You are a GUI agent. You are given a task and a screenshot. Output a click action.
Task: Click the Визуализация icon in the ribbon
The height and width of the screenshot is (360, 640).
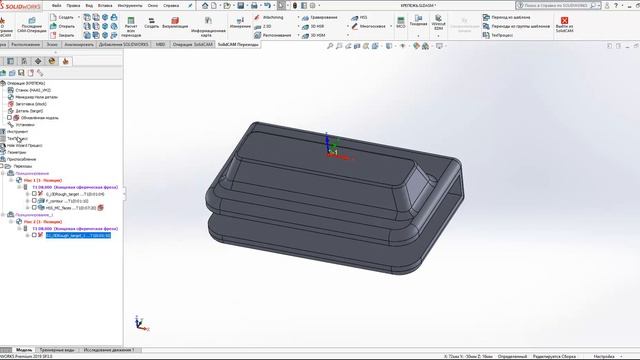(175, 23)
